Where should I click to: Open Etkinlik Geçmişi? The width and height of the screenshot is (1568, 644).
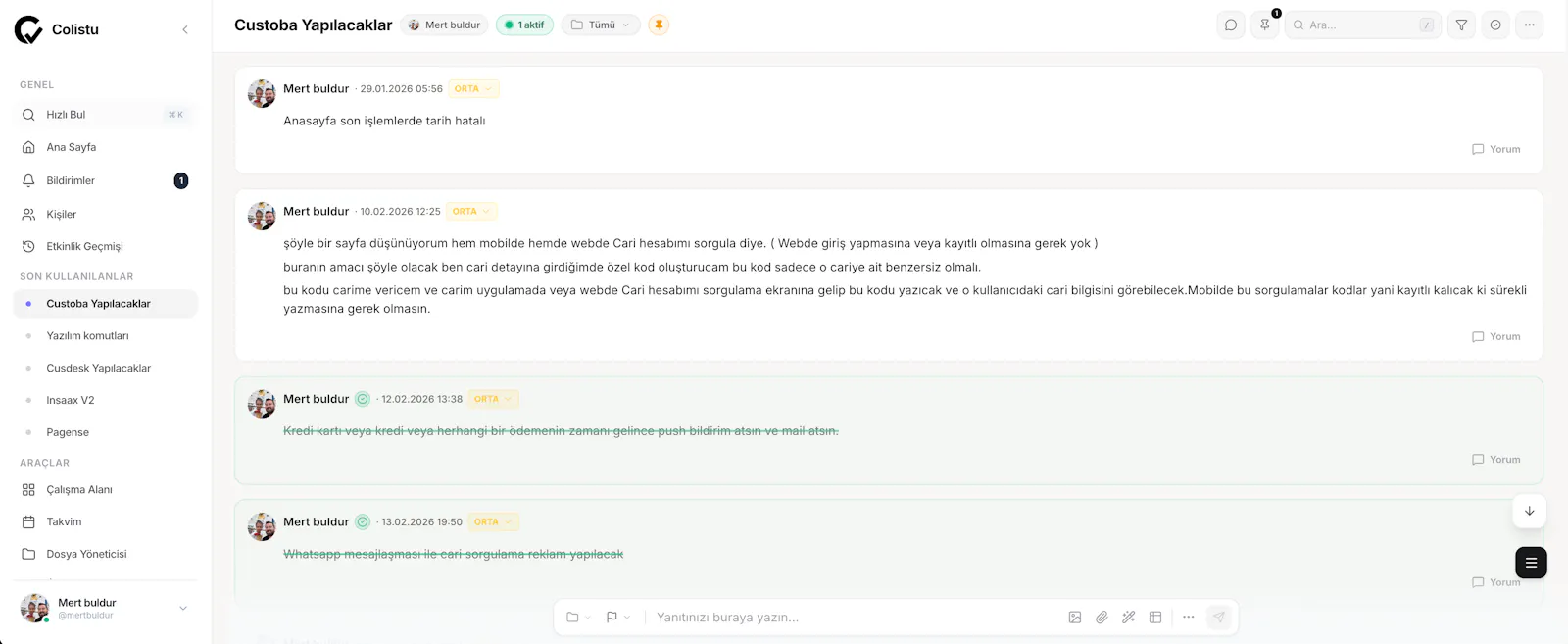(x=106, y=246)
